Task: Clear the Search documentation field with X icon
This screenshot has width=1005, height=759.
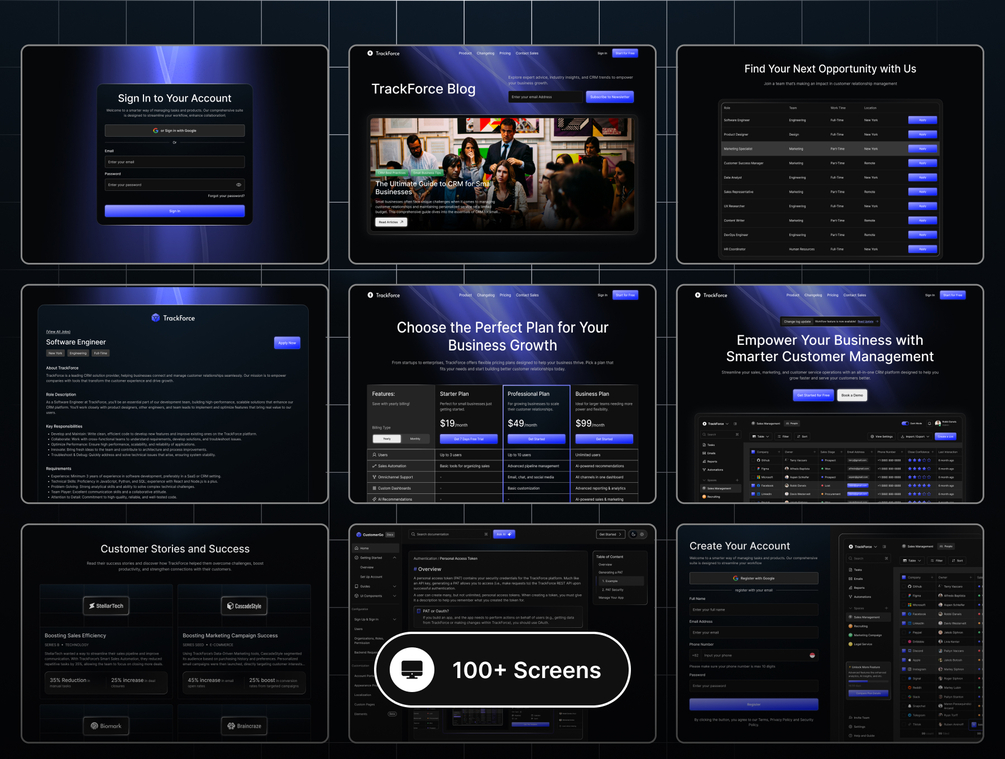Action: [x=486, y=534]
